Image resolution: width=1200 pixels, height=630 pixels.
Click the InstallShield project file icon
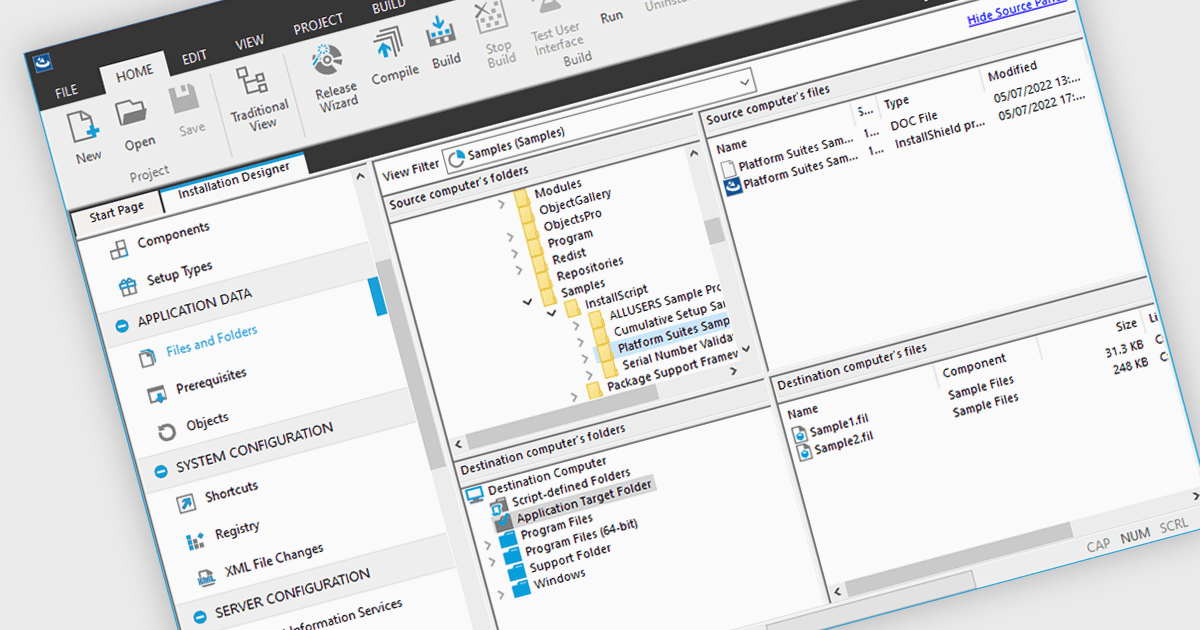click(x=732, y=186)
